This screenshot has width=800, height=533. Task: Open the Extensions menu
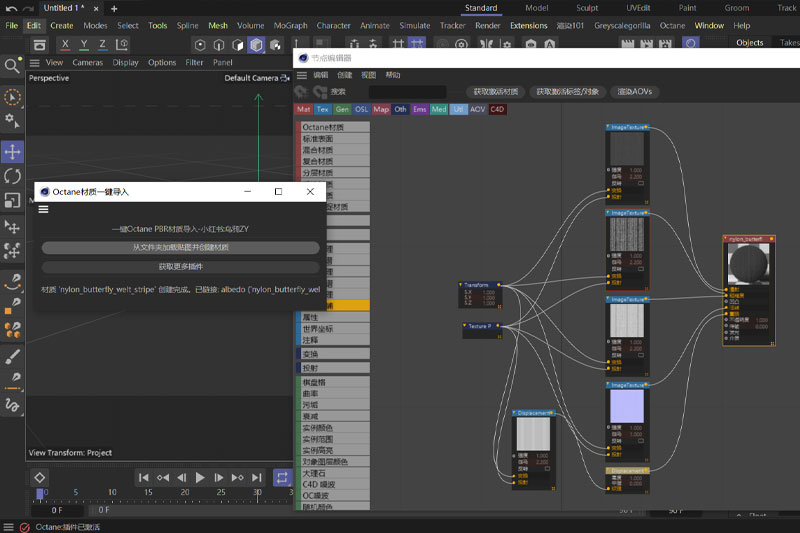pos(529,26)
